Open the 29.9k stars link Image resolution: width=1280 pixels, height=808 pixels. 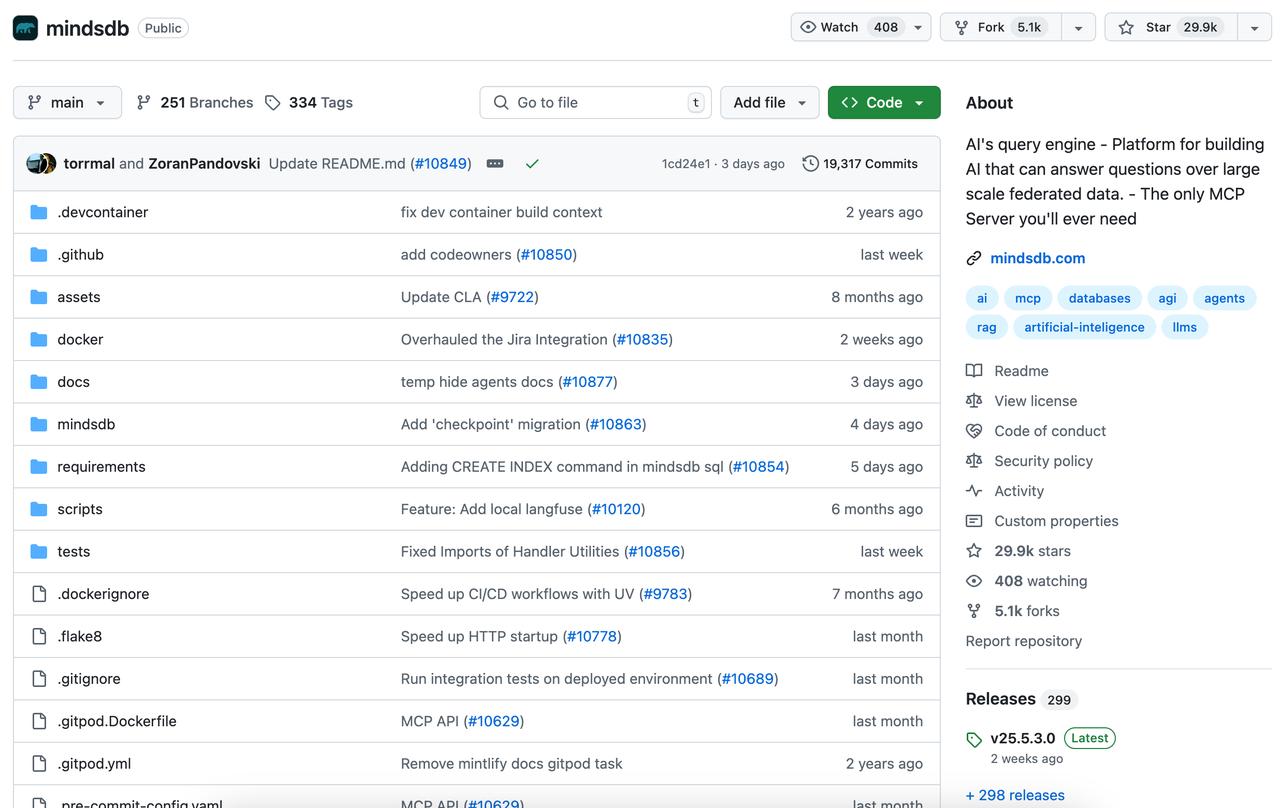(1032, 551)
